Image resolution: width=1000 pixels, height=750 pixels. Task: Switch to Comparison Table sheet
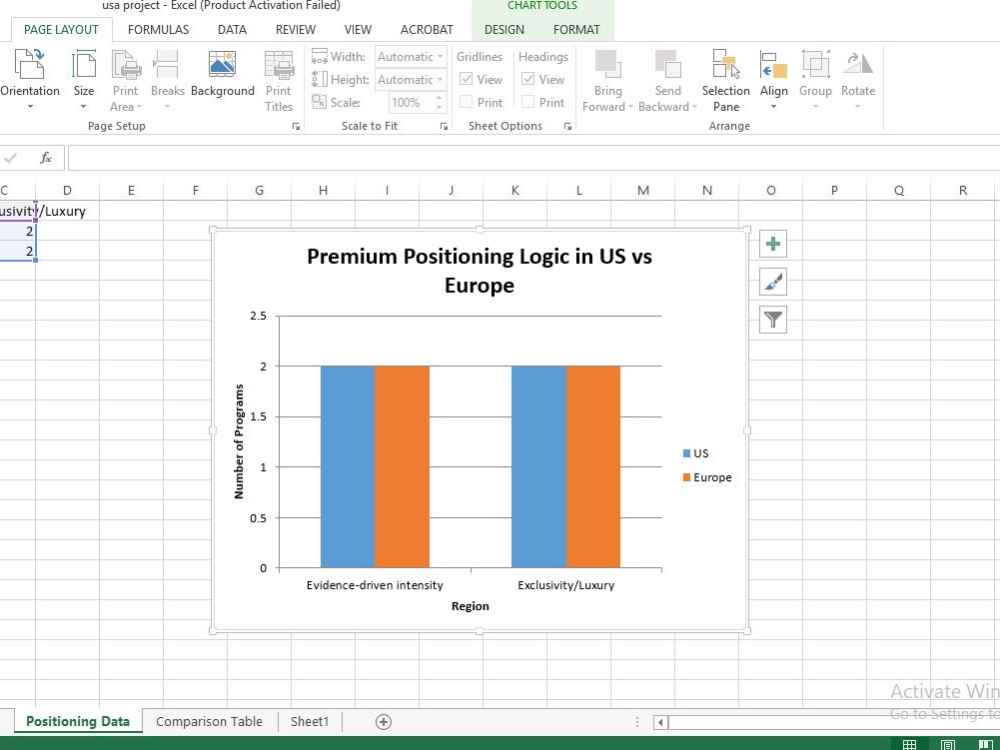(209, 722)
